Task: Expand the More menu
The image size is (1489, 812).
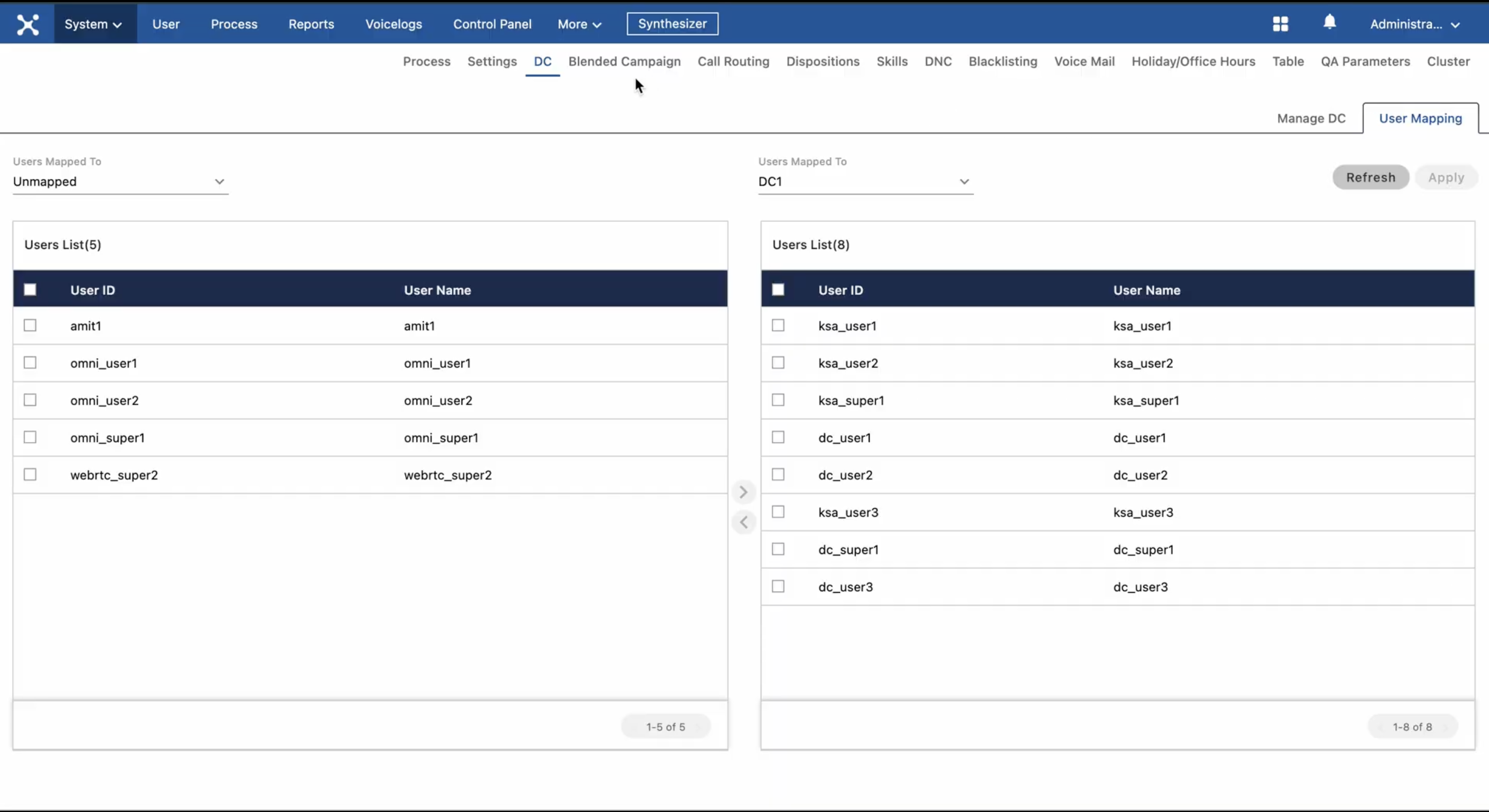Action: coord(579,24)
